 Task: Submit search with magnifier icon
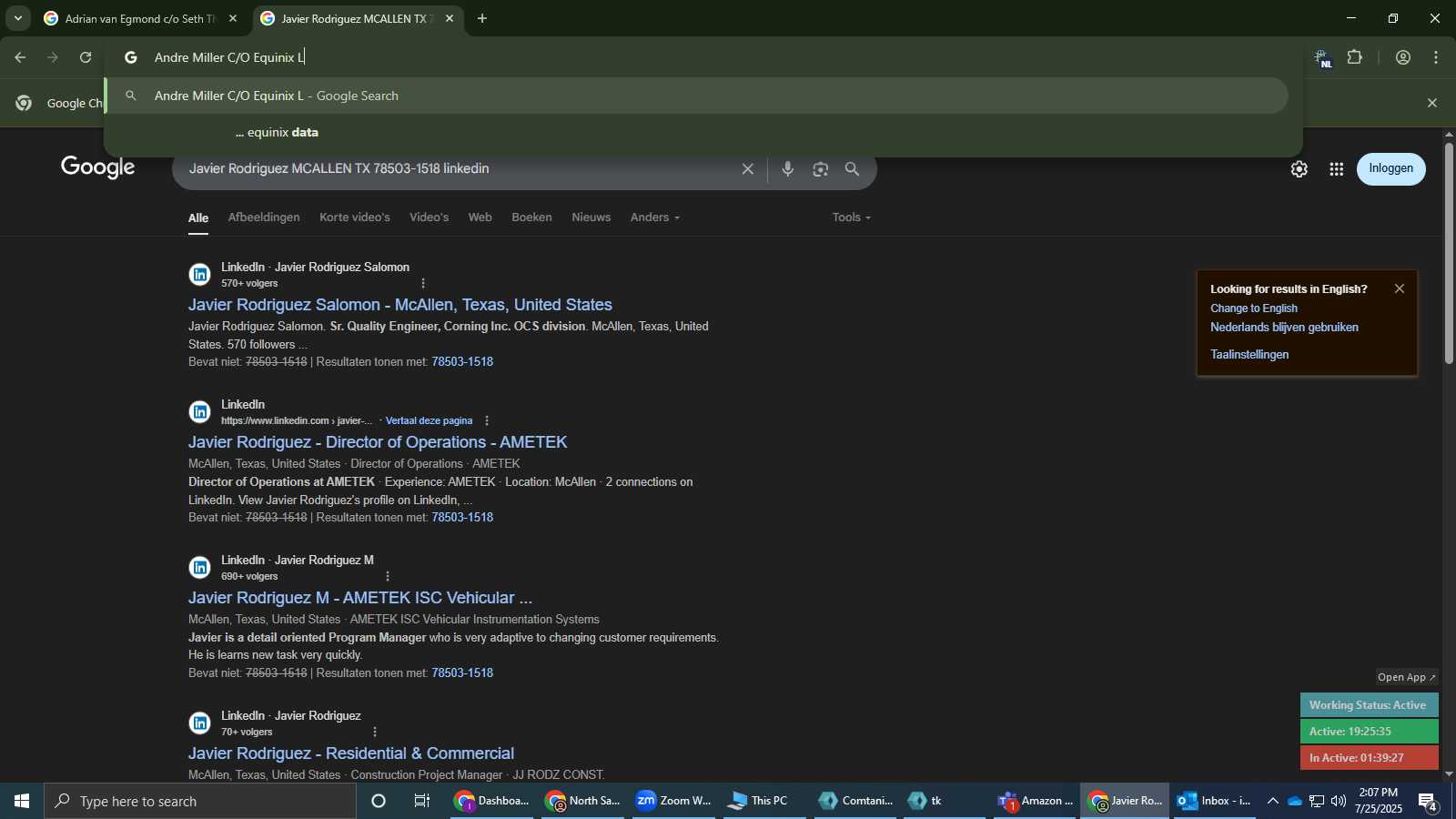point(853,168)
